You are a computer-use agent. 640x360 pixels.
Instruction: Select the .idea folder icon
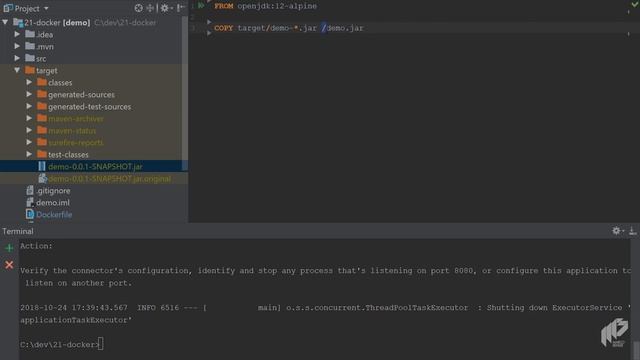click(x=30, y=34)
